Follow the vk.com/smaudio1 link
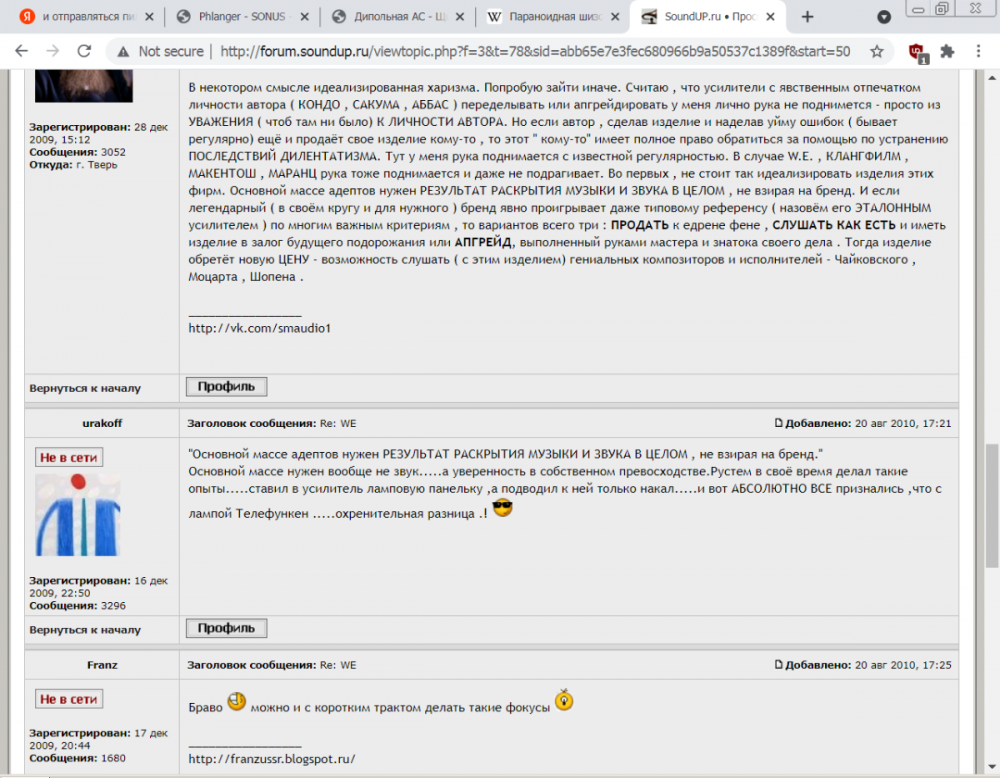The image size is (1000, 778). coord(258,326)
